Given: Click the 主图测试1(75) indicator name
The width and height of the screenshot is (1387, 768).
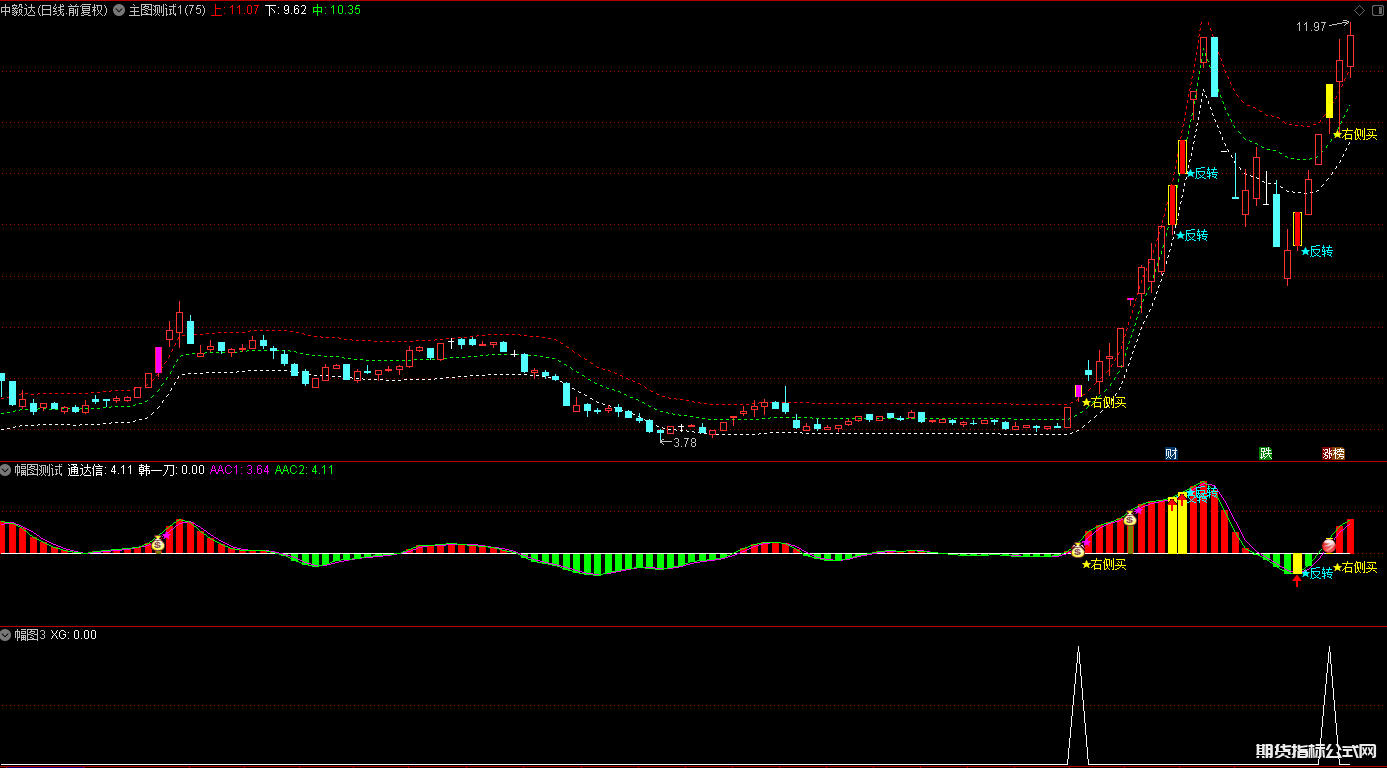Looking at the screenshot, I should [168, 10].
